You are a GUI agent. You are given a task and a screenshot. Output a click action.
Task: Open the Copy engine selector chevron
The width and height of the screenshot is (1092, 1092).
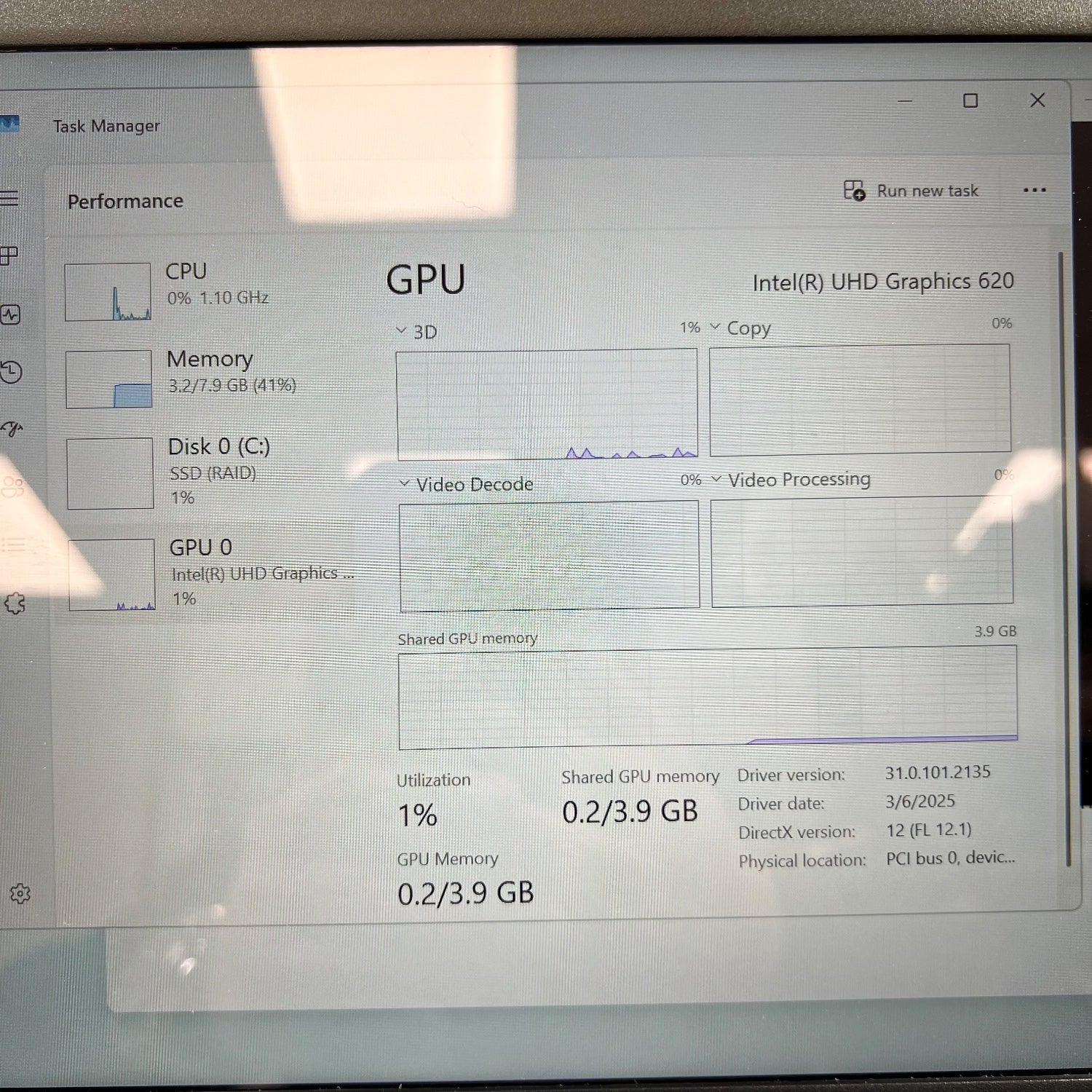point(714,327)
